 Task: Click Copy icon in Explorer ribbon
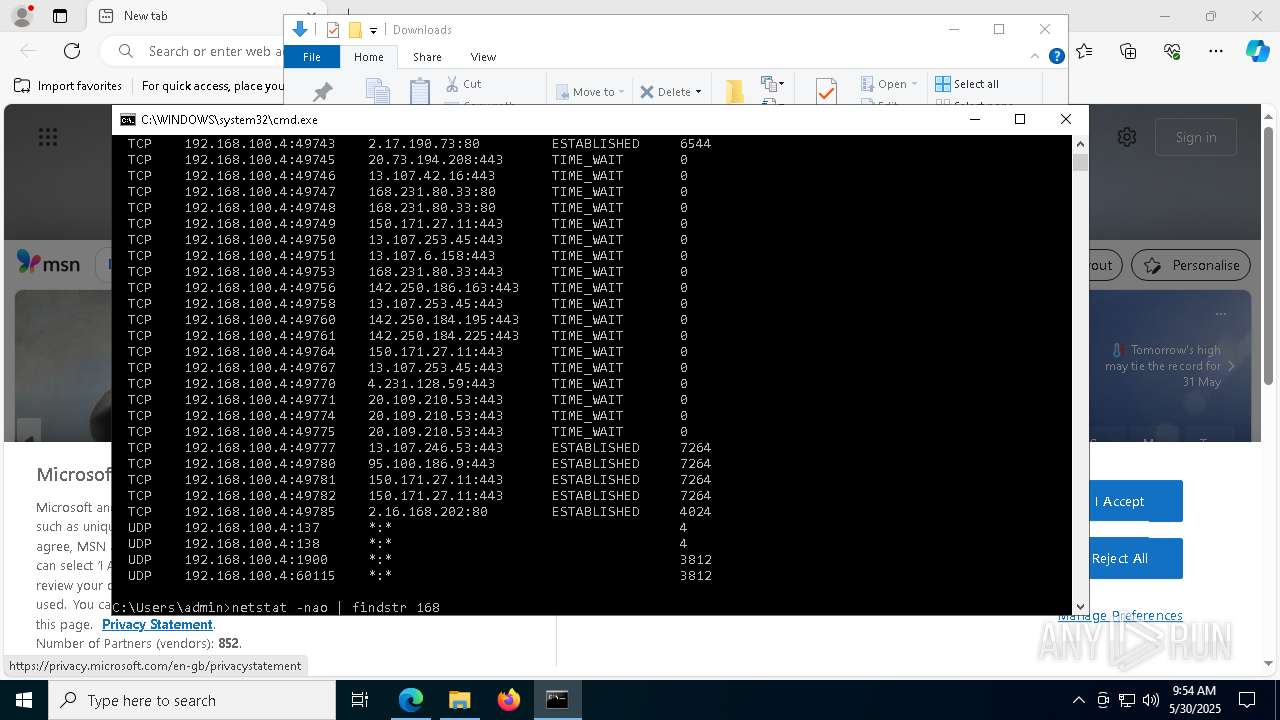[377, 92]
